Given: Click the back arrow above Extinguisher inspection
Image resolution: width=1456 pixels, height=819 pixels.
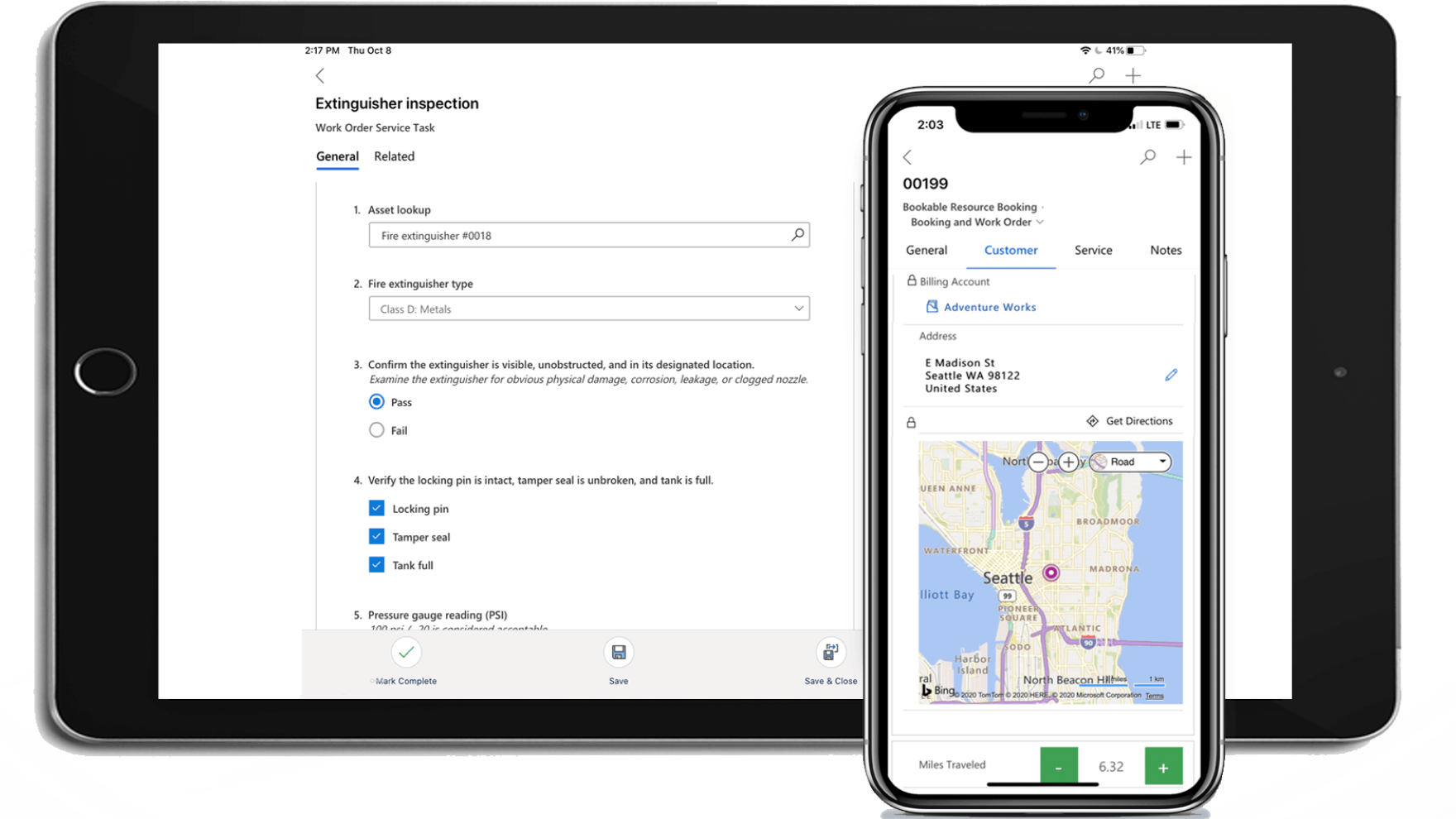Looking at the screenshot, I should click(320, 75).
